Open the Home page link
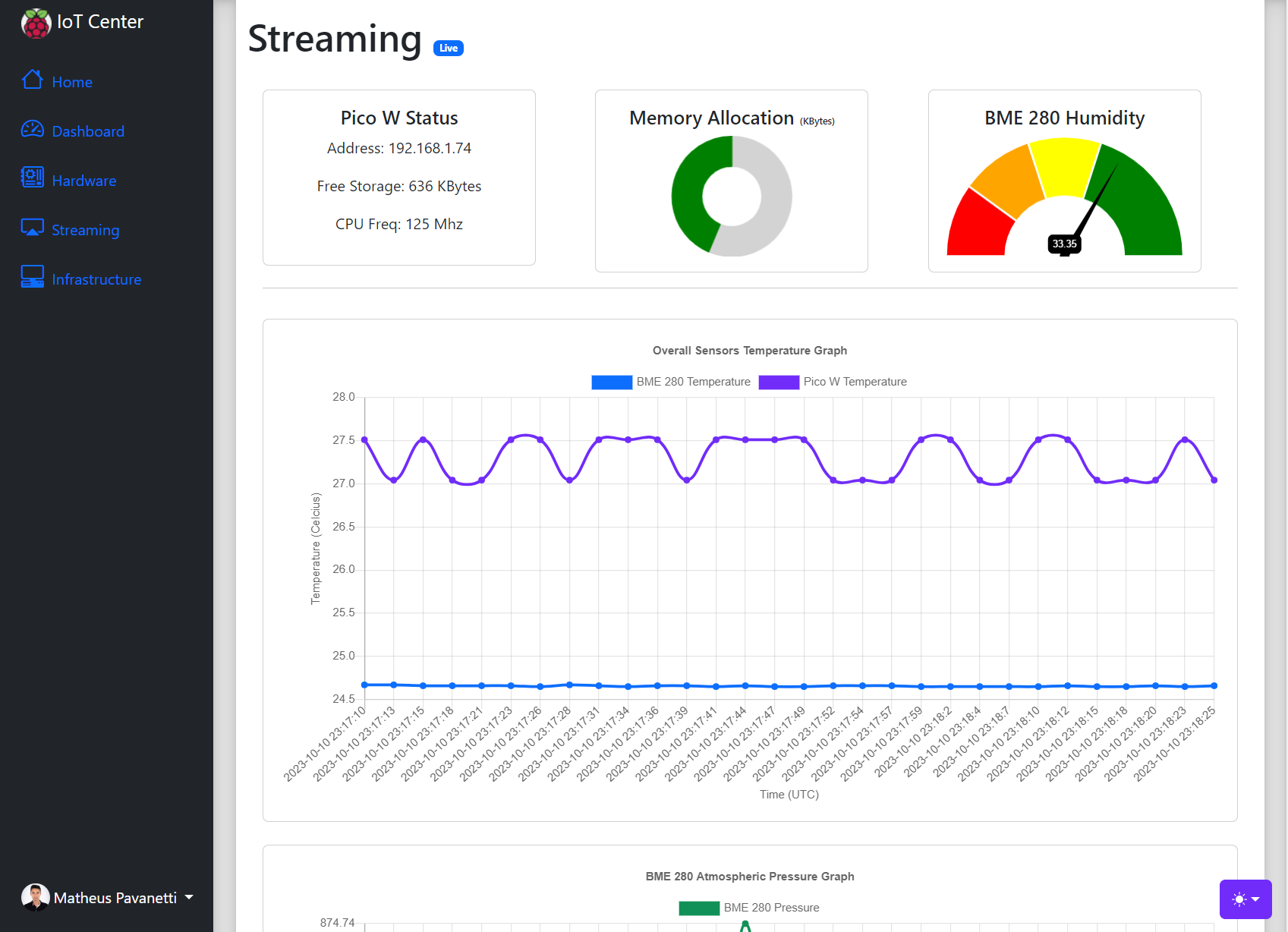The height and width of the screenshot is (932, 1288). point(72,82)
